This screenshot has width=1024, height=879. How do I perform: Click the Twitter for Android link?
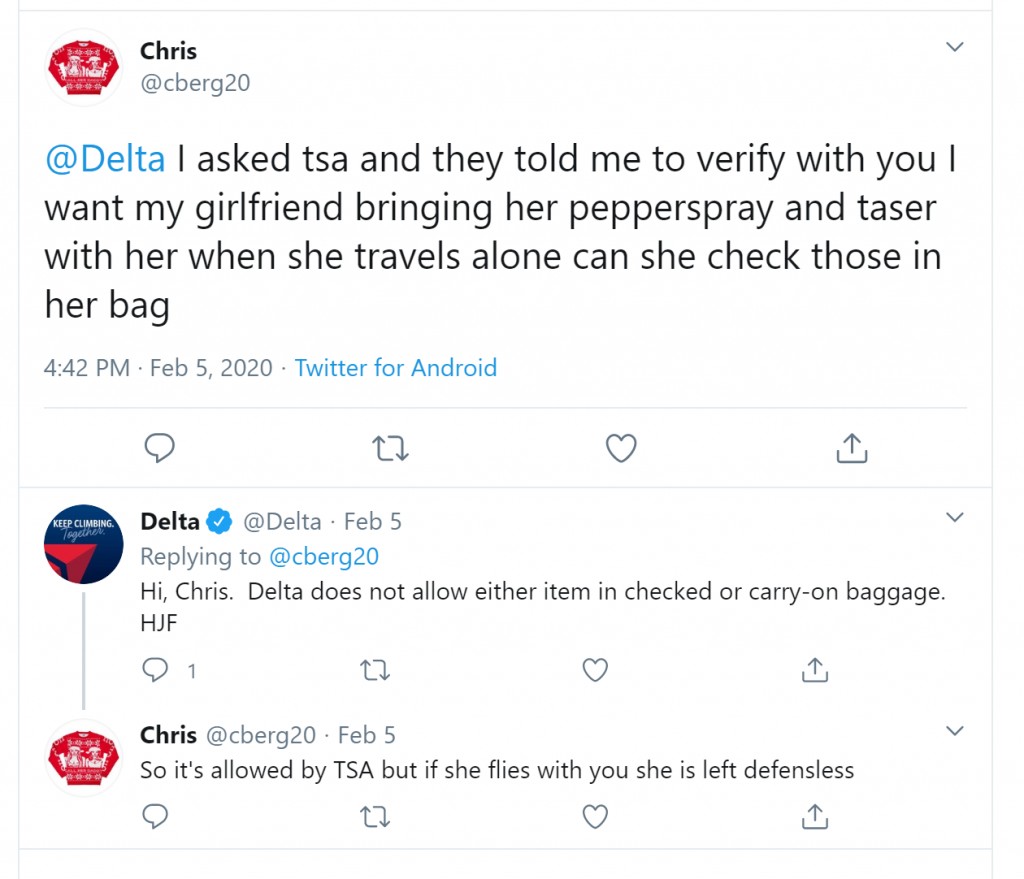tap(396, 368)
